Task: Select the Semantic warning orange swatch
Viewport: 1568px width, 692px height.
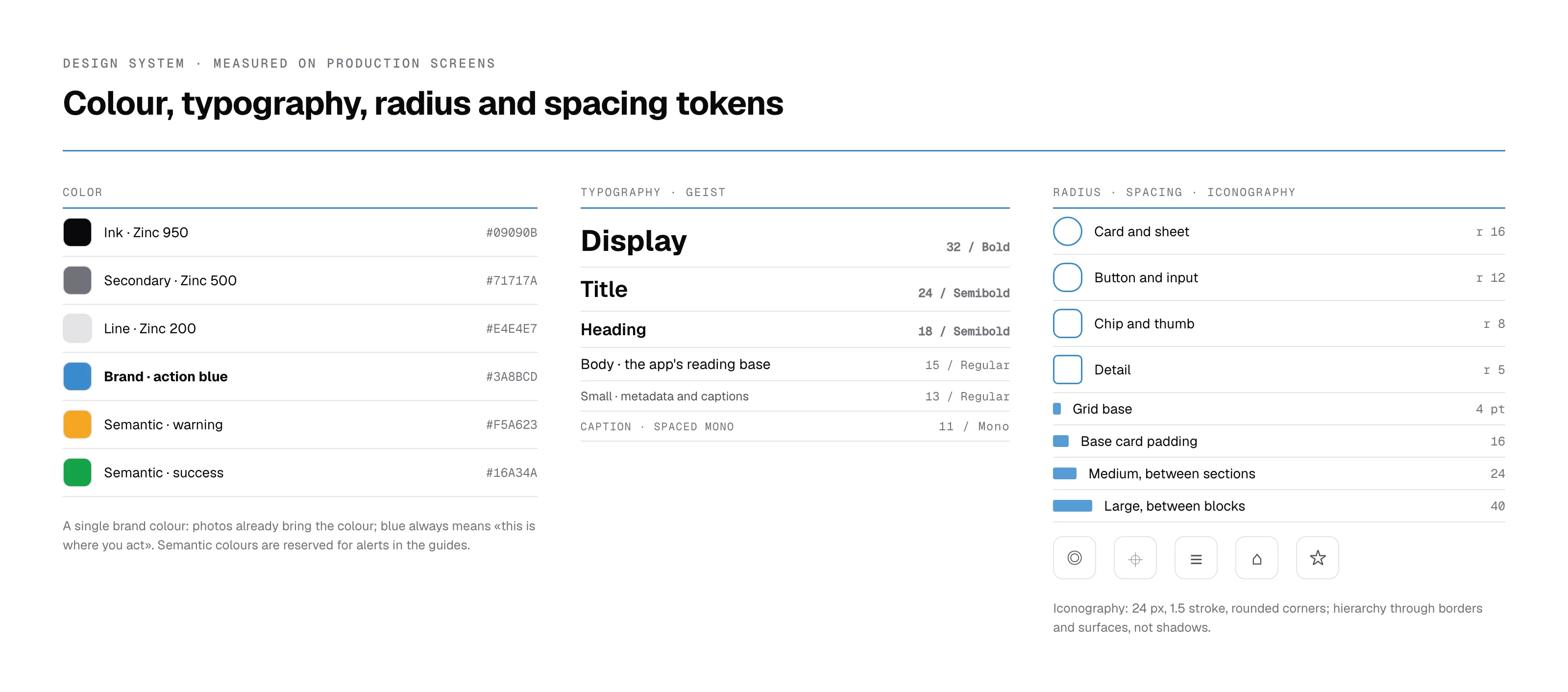Action: (x=77, y=424)
